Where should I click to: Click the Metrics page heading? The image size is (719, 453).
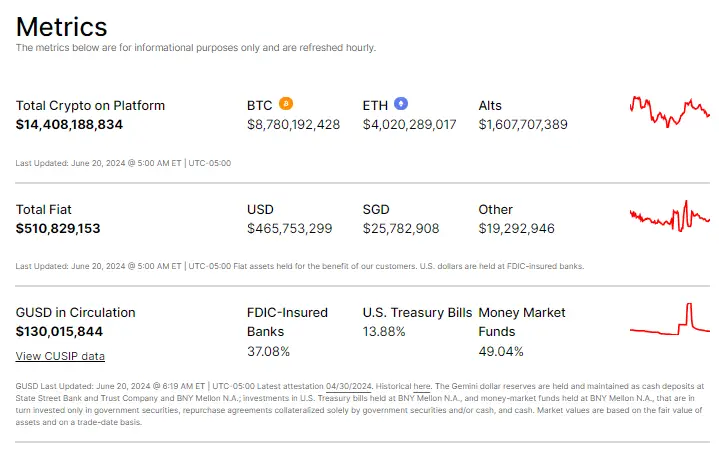pyautogui.click(x=61, y=27)
